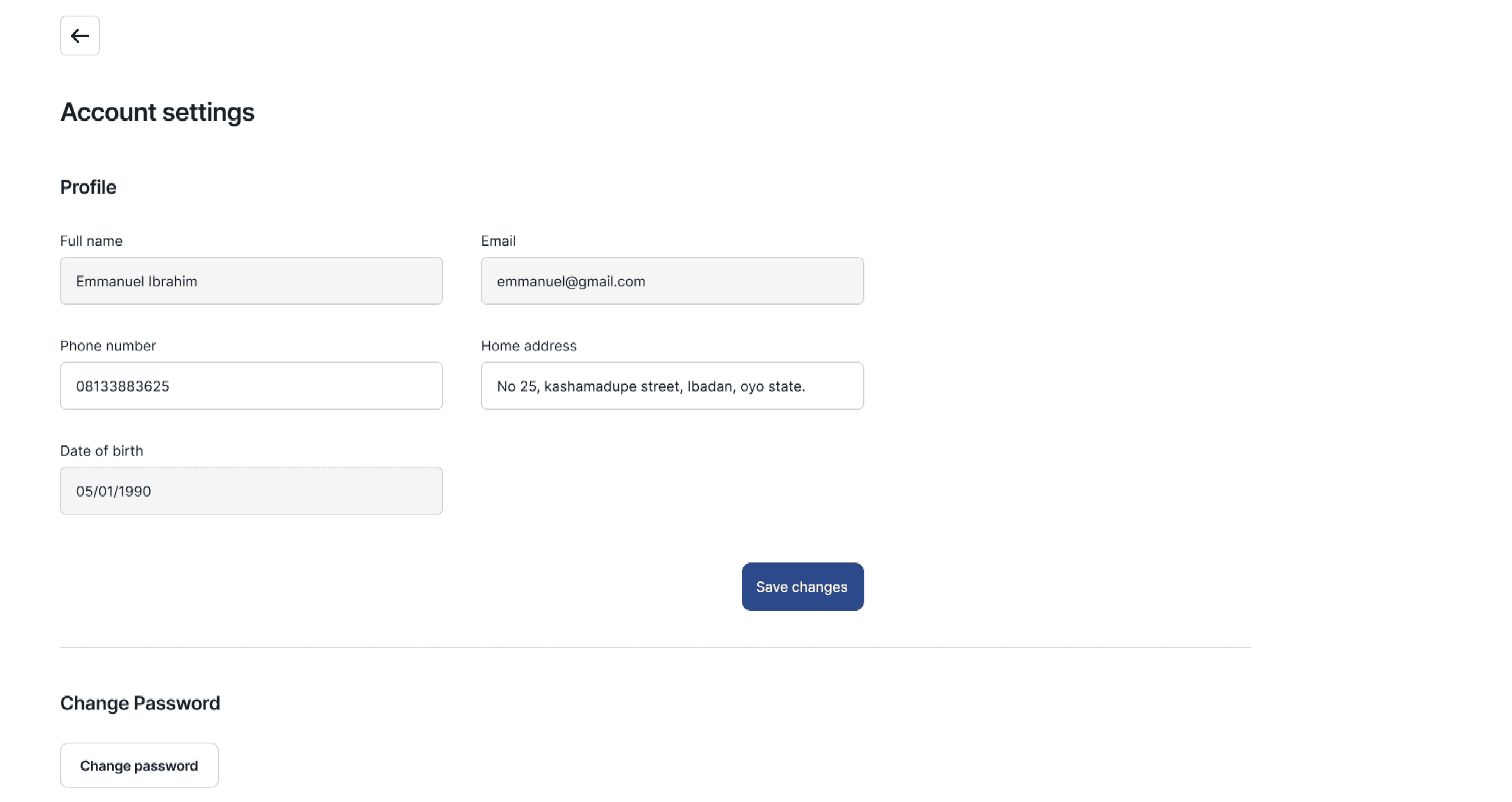Focus the Full name input field
Screen dimensions: 1512x802
click(x=251, y=281)
